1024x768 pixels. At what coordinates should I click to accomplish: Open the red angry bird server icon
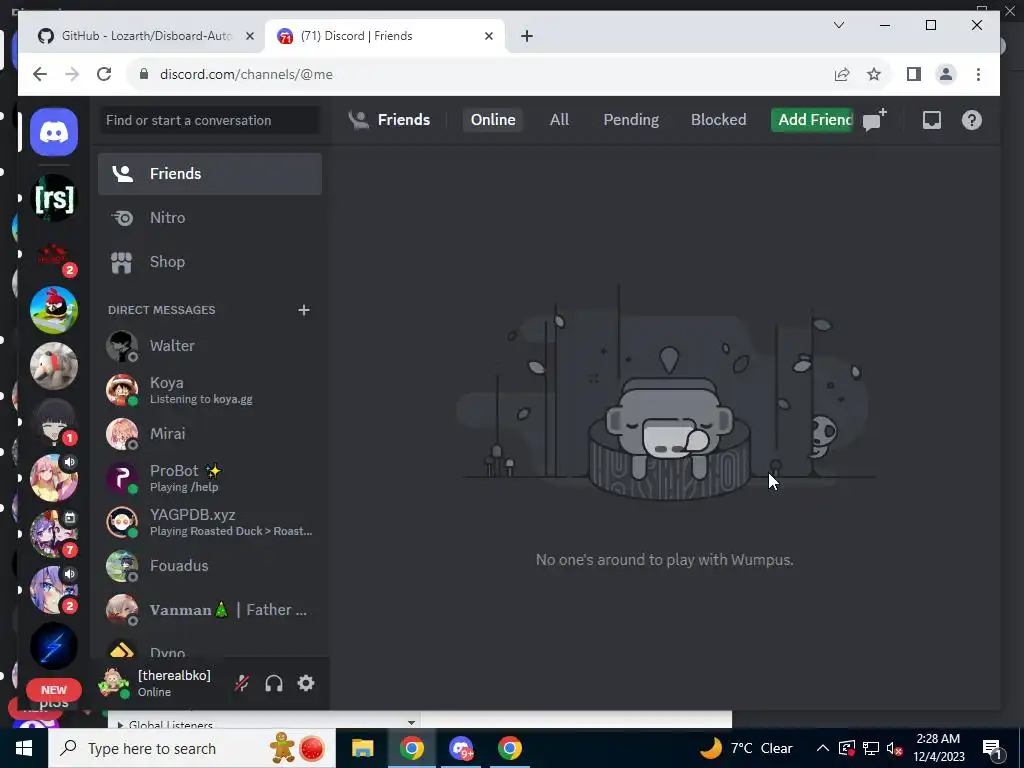54,310
